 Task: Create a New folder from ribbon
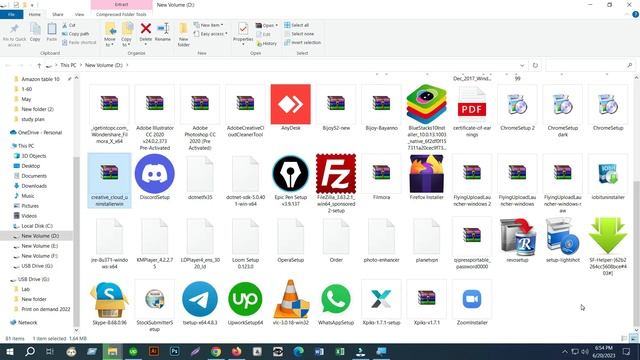point(183,34)
